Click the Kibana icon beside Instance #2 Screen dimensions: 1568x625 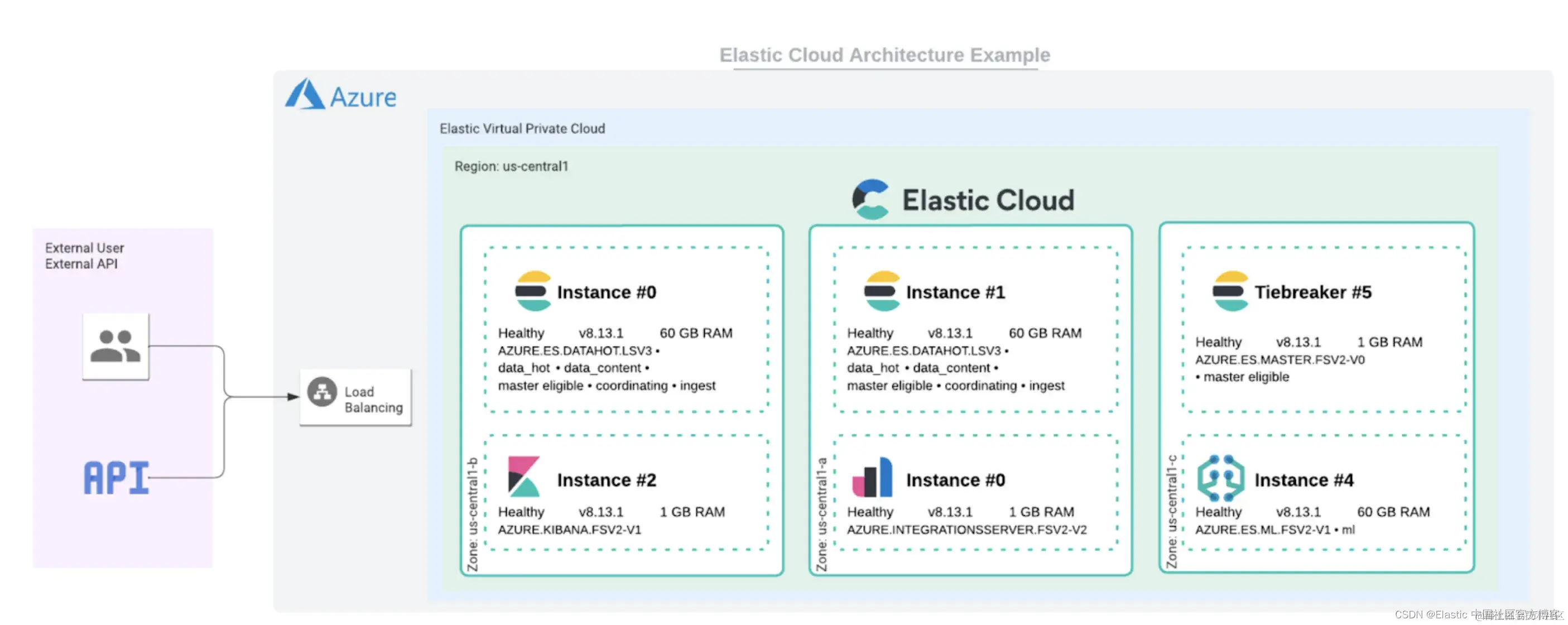(524, 477)
